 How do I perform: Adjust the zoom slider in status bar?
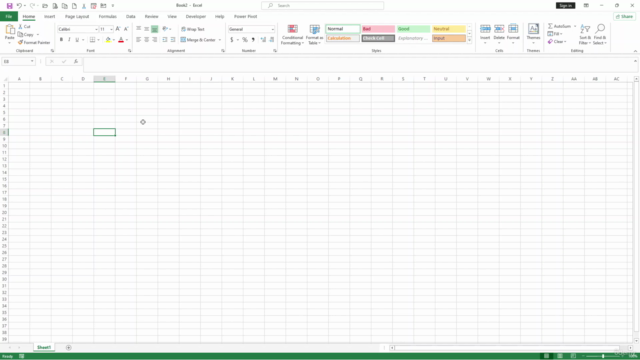click(x=603, y=356)
